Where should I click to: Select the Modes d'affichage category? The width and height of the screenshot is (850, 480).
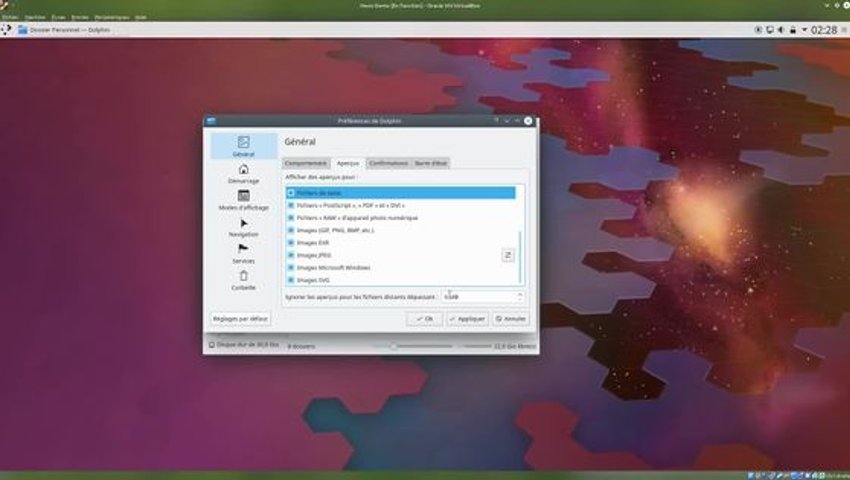pos(243,200)
